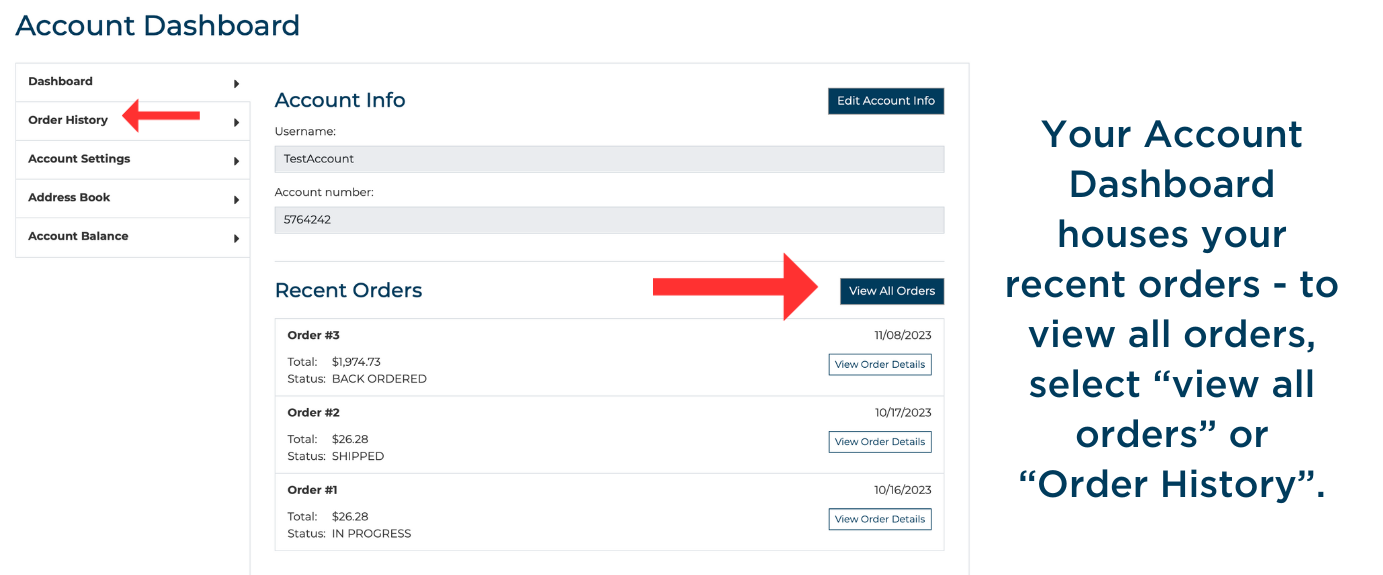Open Account Balance menu item
The height and width of the screenshot is (575, 1383).
click(78, 237)
